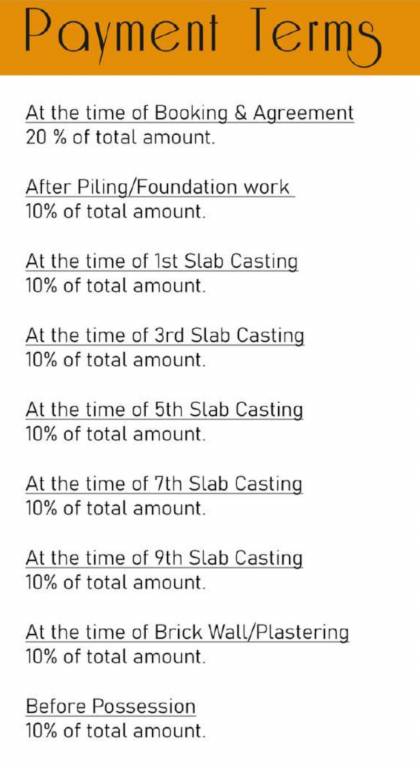420x768 pixels.
Task: Select the 10% amount under 5th Slab Casting
Action: point(116,434)
